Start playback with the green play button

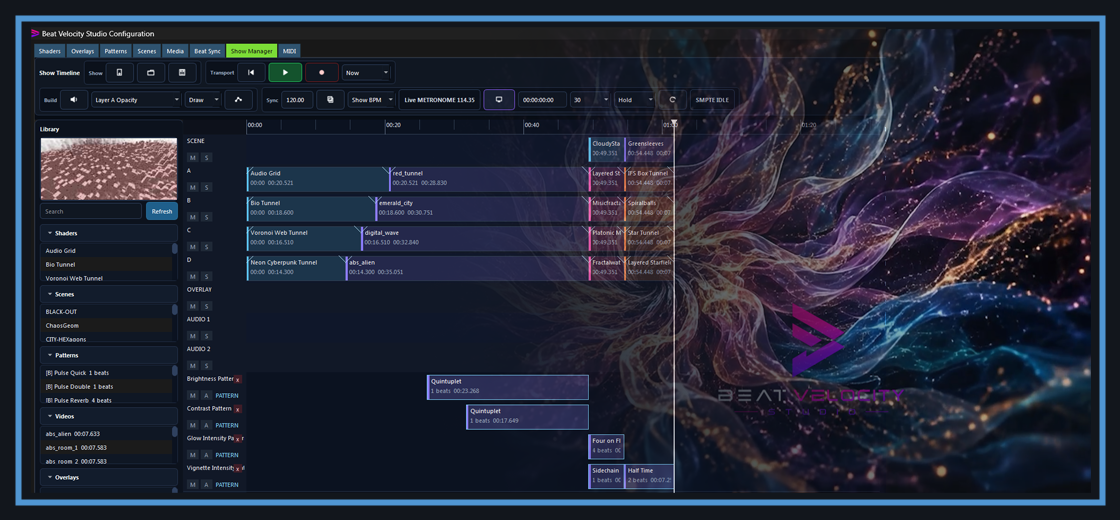click(x=285, y=73)
